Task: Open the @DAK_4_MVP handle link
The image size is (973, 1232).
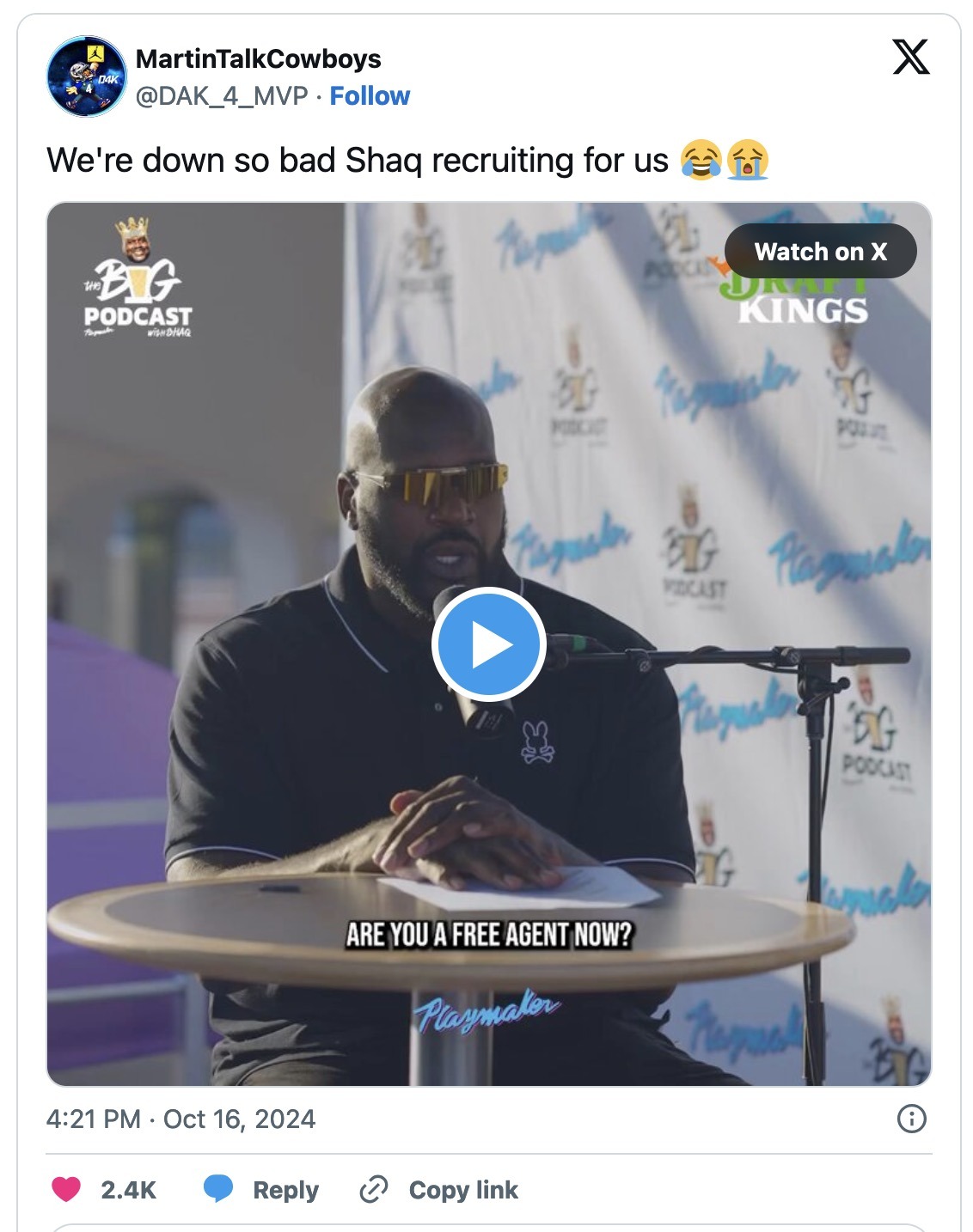Action: click(x=222, y=95)
